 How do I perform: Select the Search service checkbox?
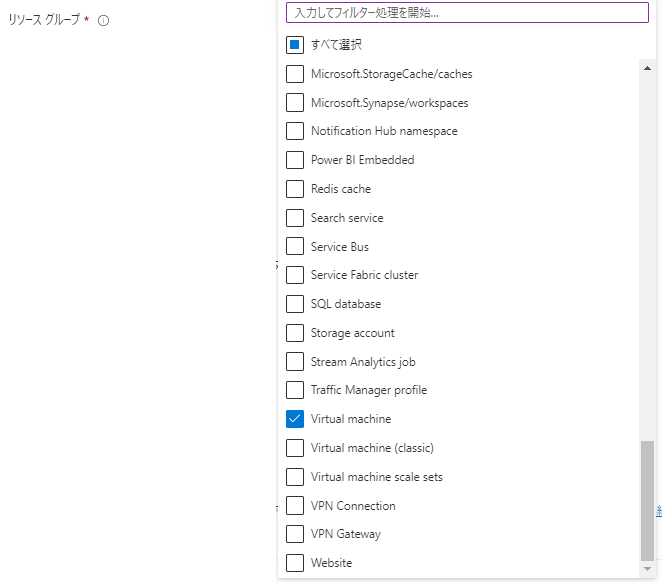point(295,218)
